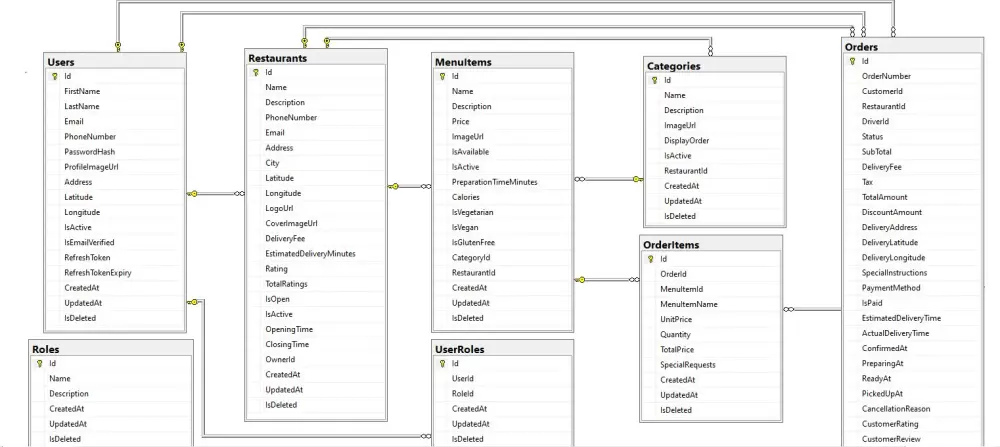This screenshot has width=1000, height=447.
Task: Click the primary key icon in Roles table
Action: (x=40, y=363)
